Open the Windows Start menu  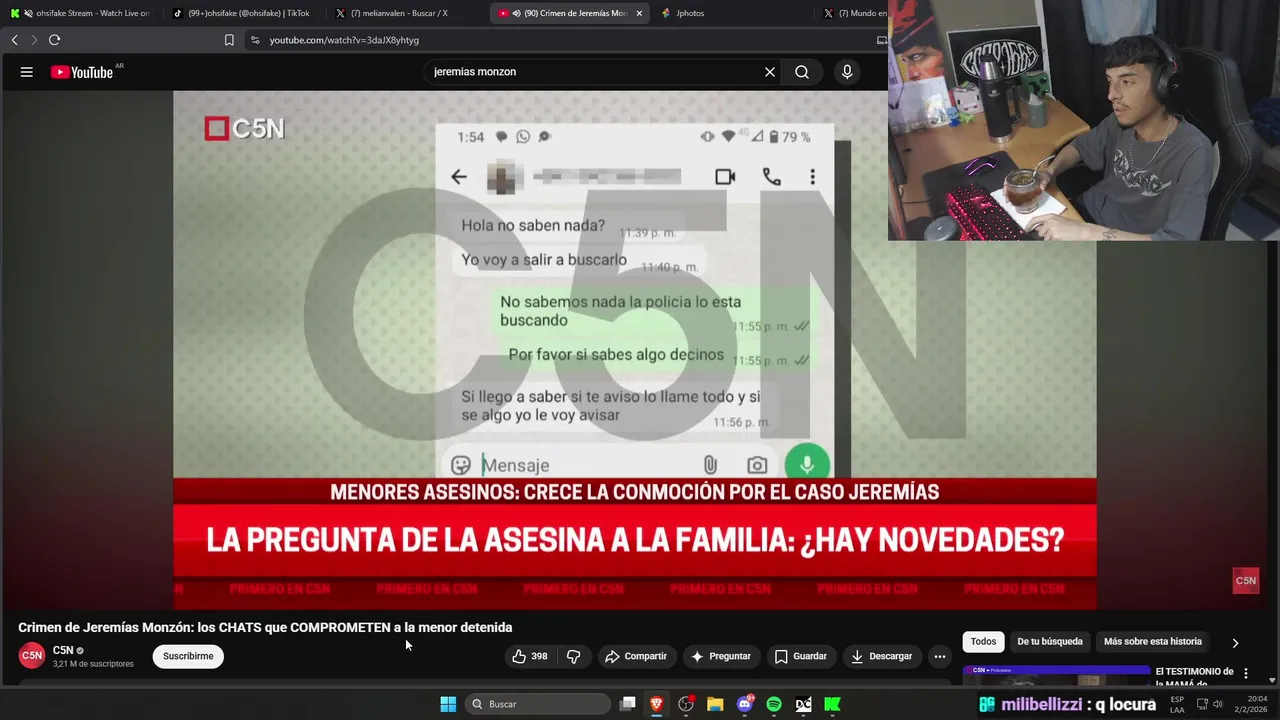(x=448, y=704)
